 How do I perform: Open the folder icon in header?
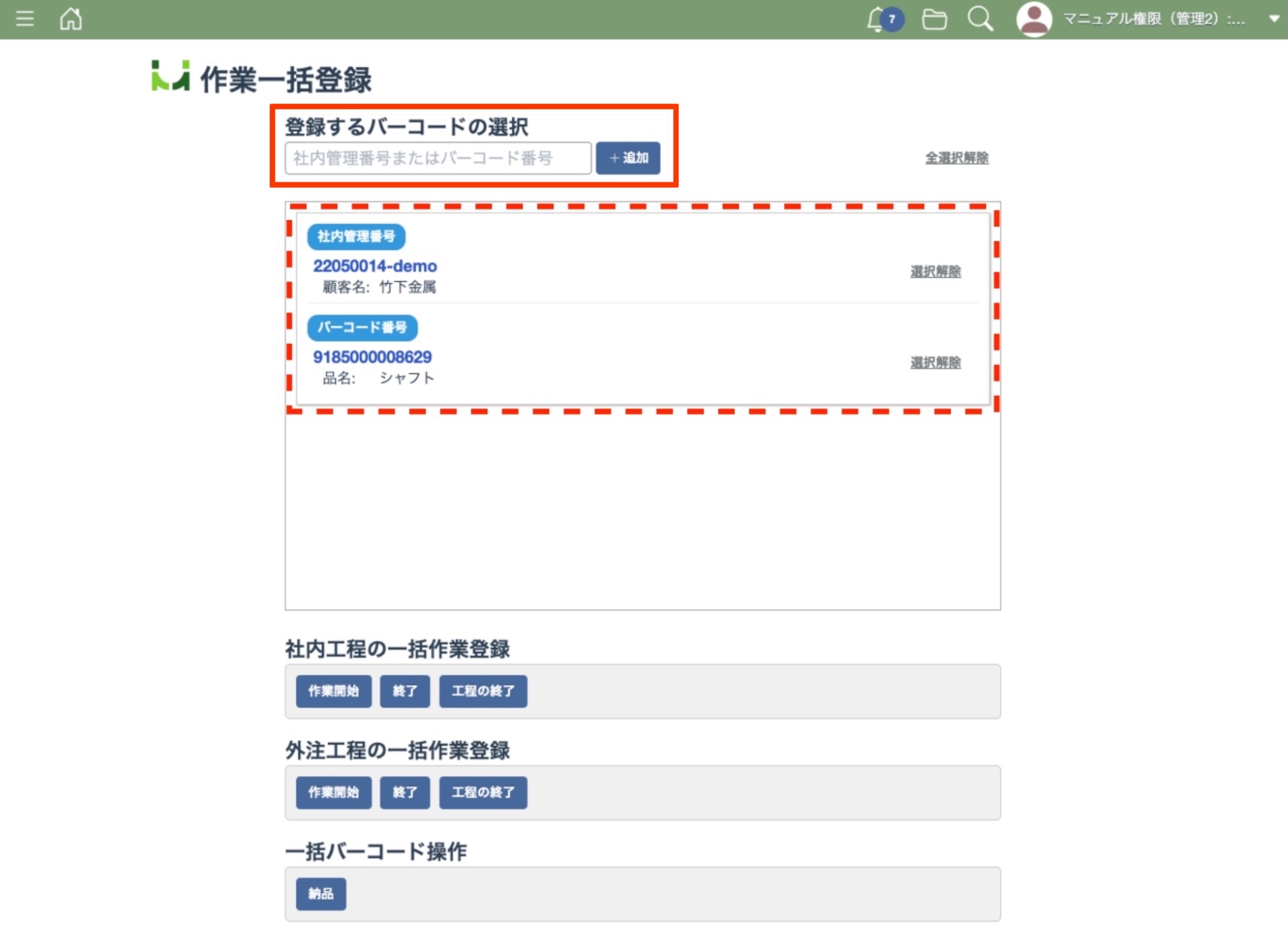pos(934,20)
